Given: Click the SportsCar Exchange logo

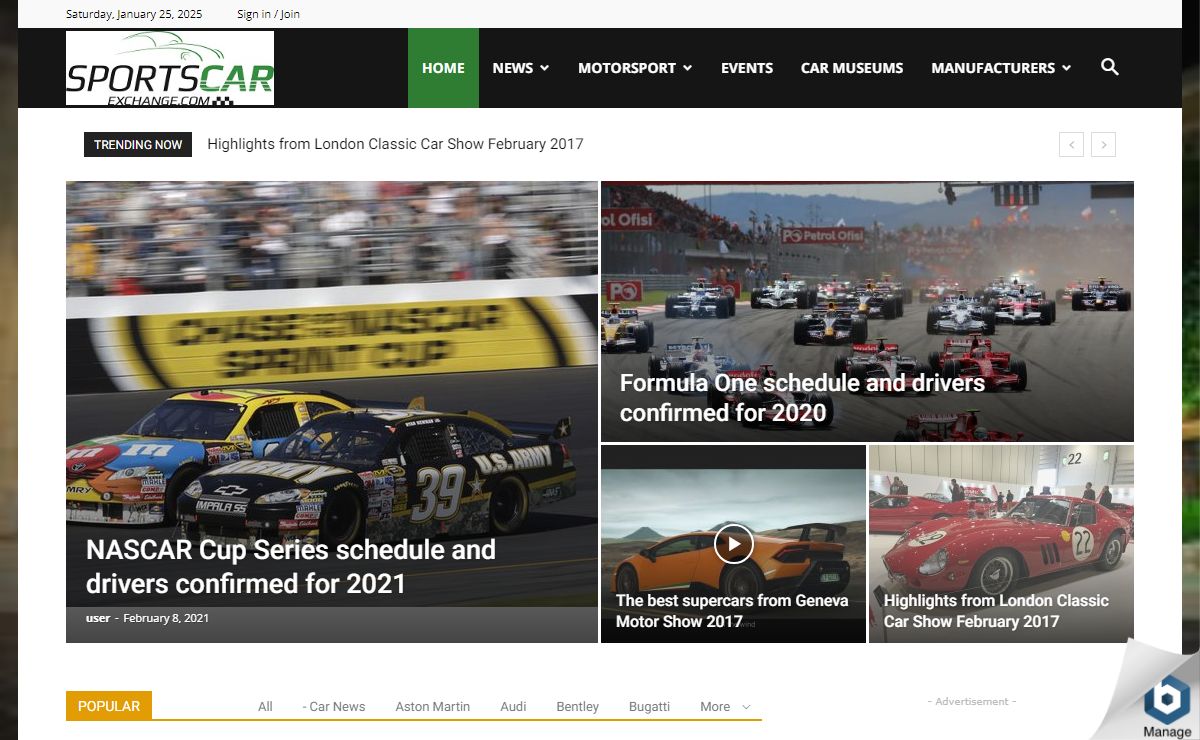Looking at the screenshot, I should [170, 68].
